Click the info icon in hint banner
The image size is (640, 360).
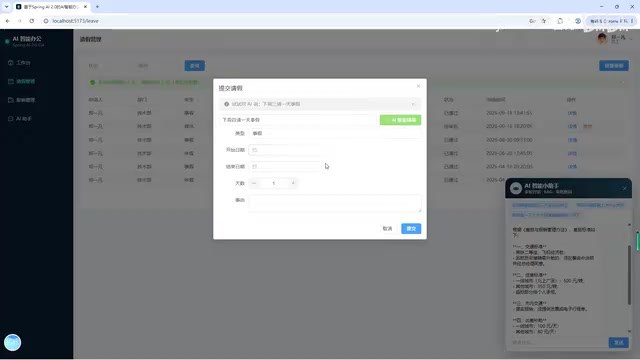coord(226,104)
